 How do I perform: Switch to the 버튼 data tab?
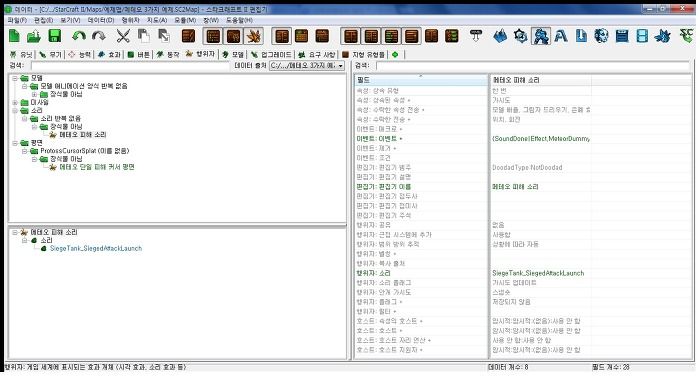point(138,54)
